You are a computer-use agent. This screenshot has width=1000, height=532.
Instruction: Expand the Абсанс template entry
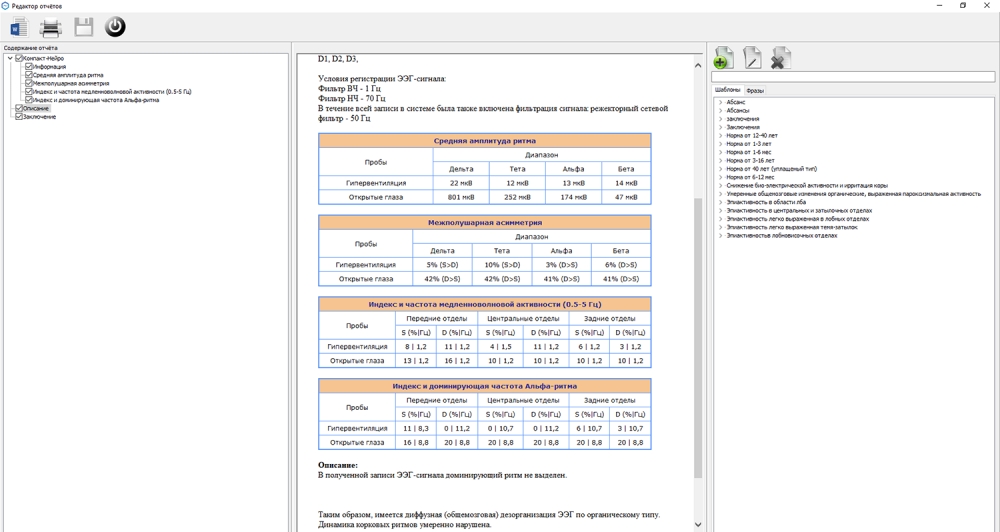[x=721, y=102]
